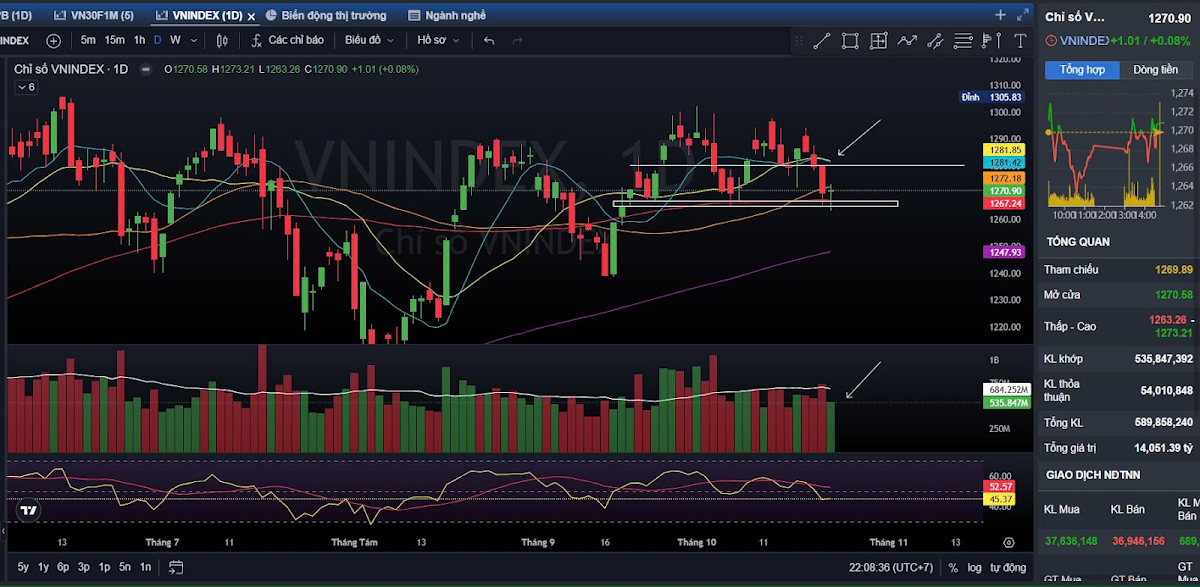1200x587 pixels.
Task: Set chart interval to 1h
Action: (139, 40)
